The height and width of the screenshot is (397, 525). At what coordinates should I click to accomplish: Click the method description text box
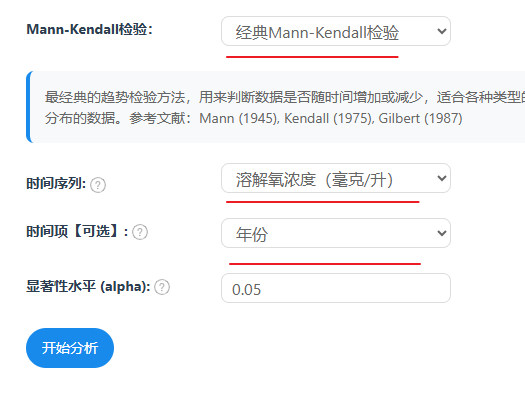pyautogui.click(x=276, y=107)
